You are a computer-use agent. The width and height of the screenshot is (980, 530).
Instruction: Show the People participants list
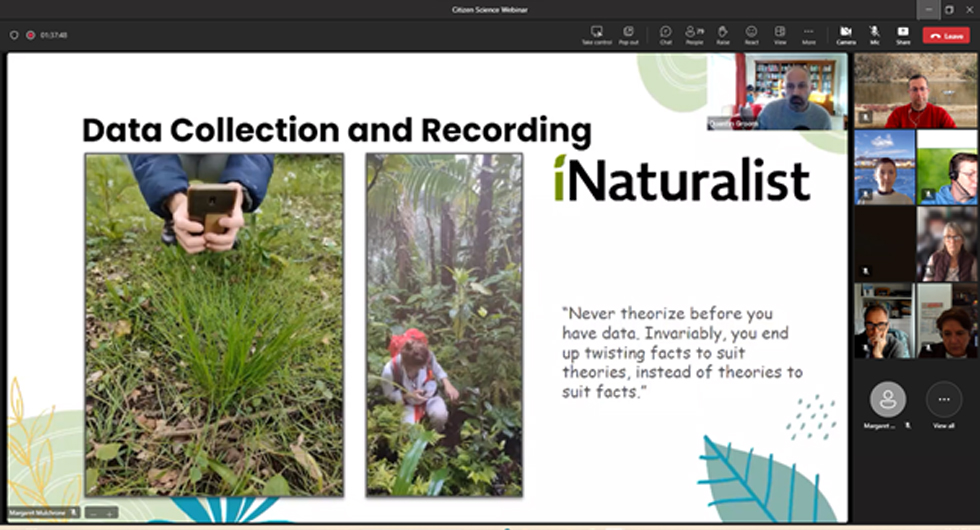[x=694, y=35]
